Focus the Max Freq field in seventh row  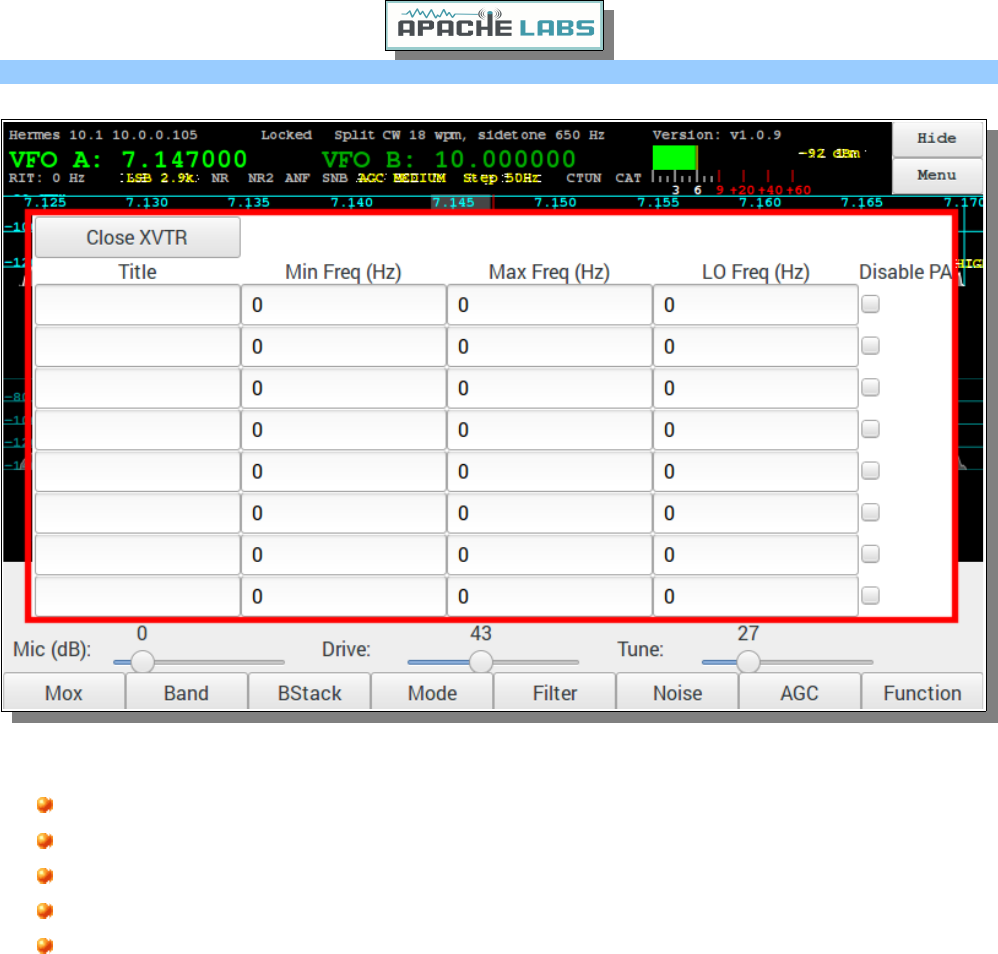click(550, 555)
